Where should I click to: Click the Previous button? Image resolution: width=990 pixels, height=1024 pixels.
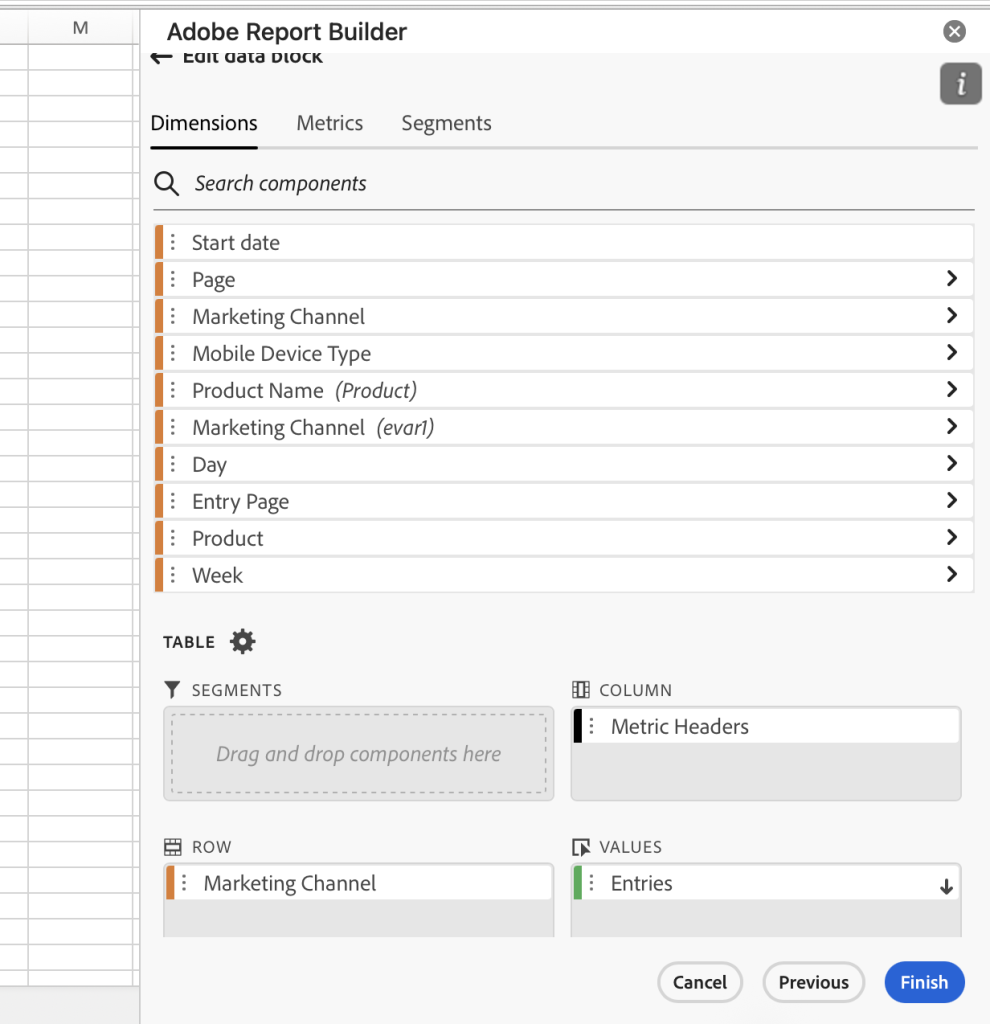pyautogui.click(x=813, y=982)
